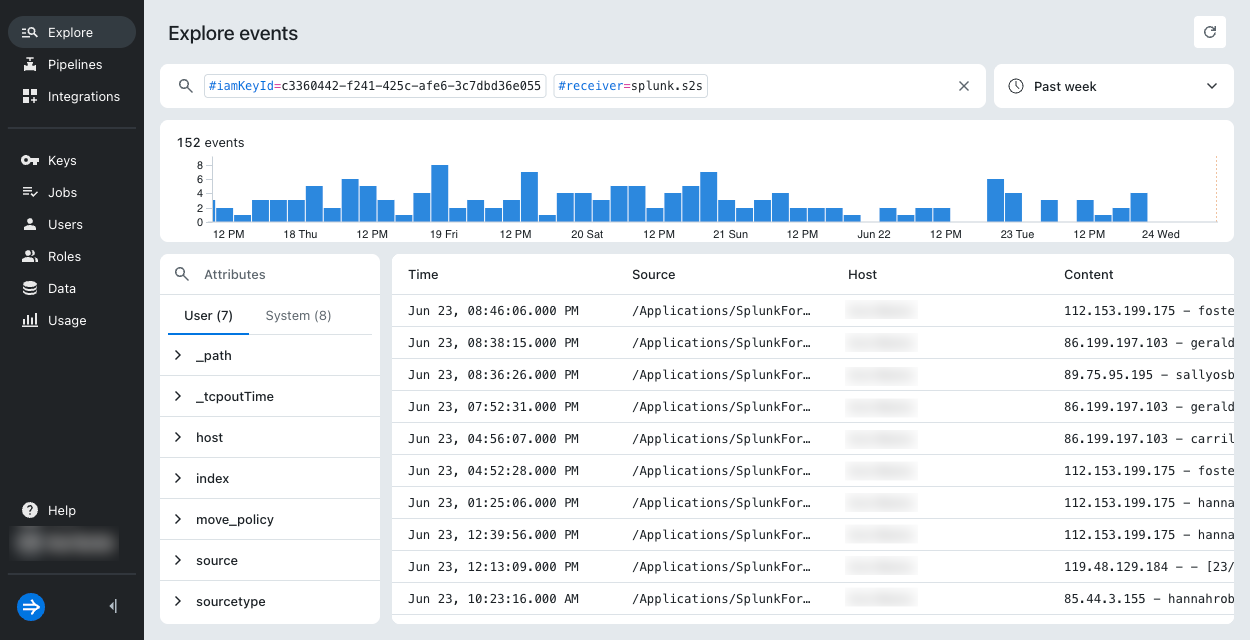This screenshot has width=1250, height=640.
Task: Collapse the sidebar with arrow icon
Action: coord(113,606)
